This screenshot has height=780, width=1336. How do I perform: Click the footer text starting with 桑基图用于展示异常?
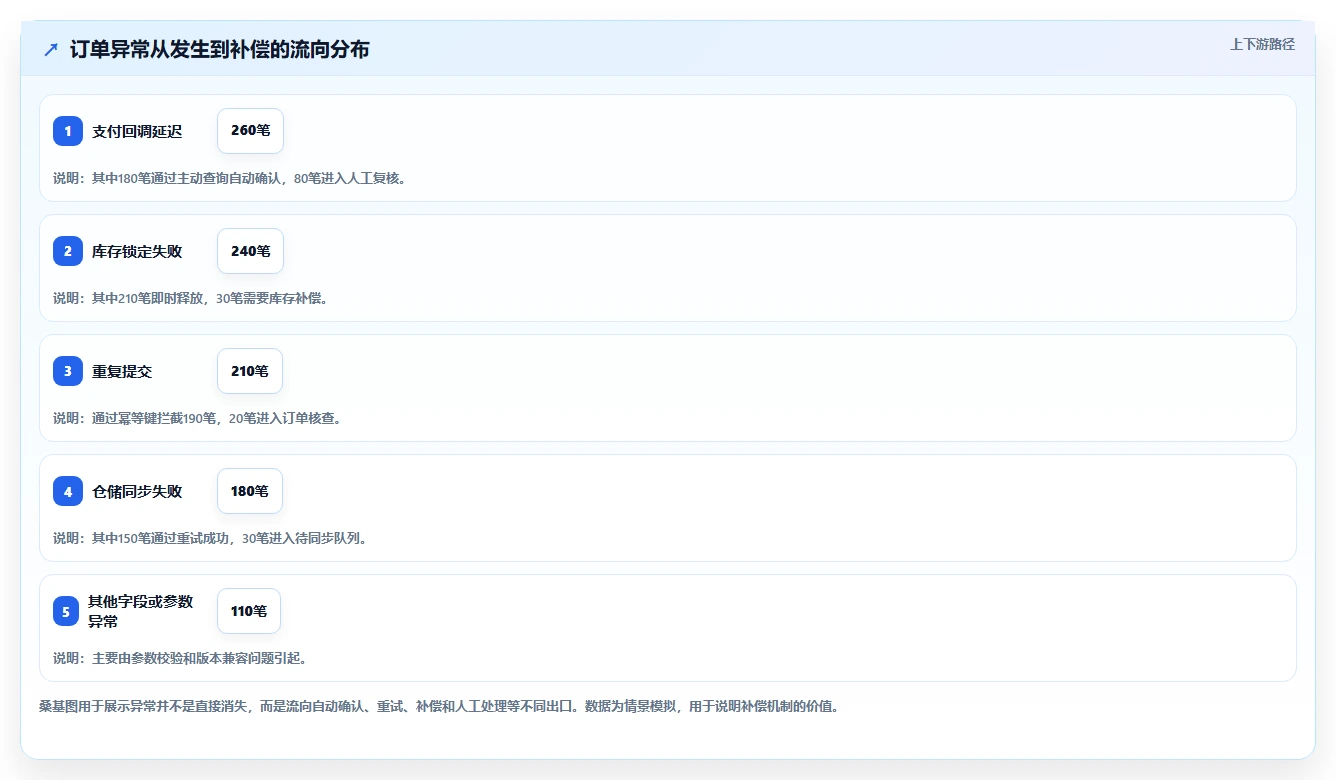tap(439, 706)
